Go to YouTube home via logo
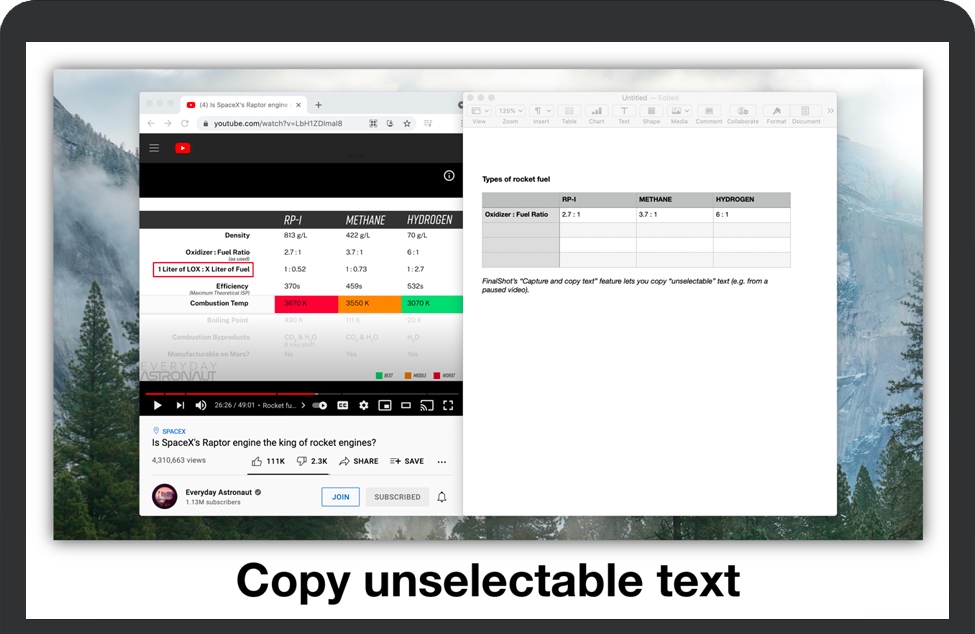Viewport: 975px width, 634px height. tap(182, 148)
